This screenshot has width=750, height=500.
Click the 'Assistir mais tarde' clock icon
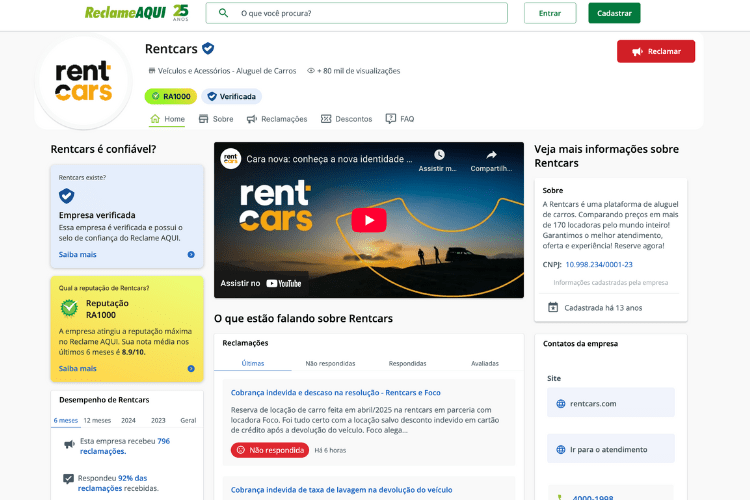pyautogui.click(x=439, y=155)
